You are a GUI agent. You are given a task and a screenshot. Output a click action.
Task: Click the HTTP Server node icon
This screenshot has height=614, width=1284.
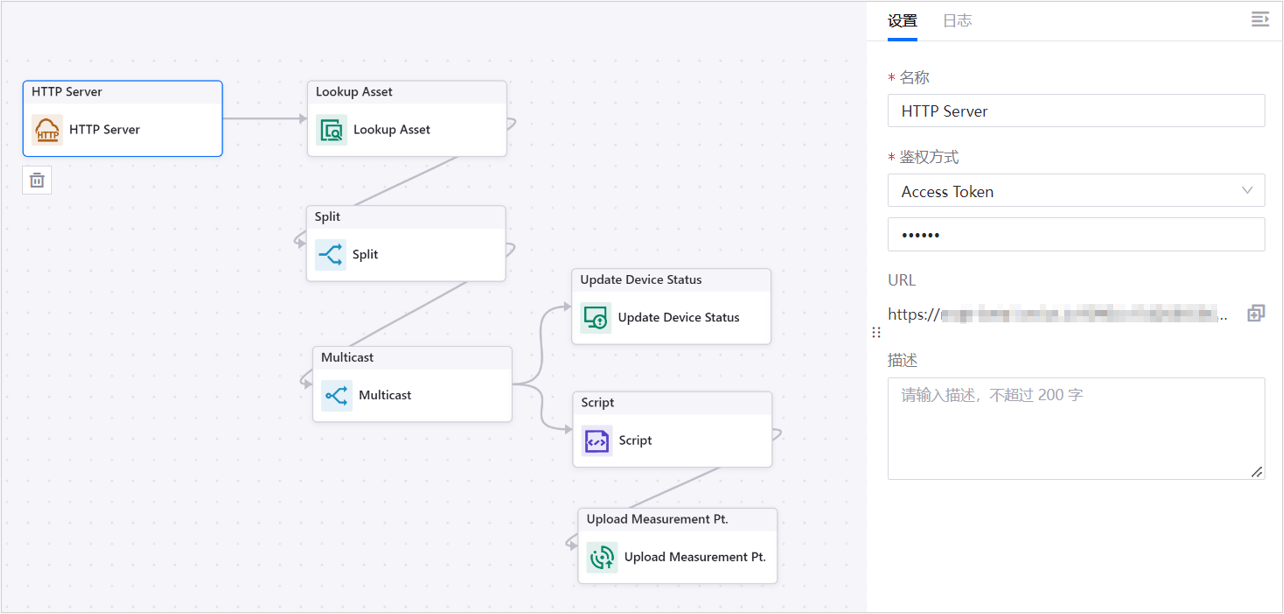point(47,130)
